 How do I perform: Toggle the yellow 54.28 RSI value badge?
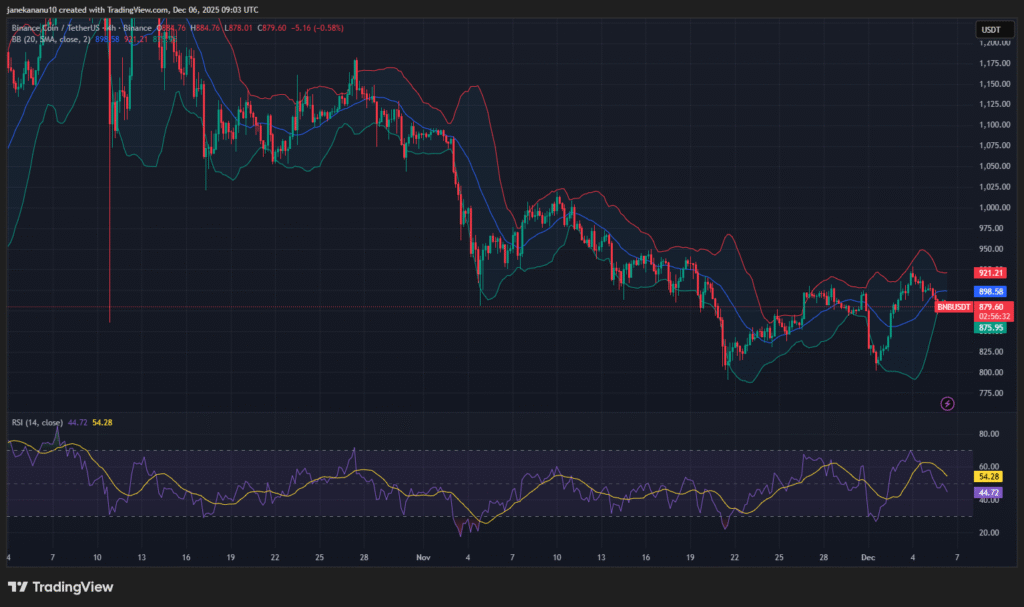point(988,478)
